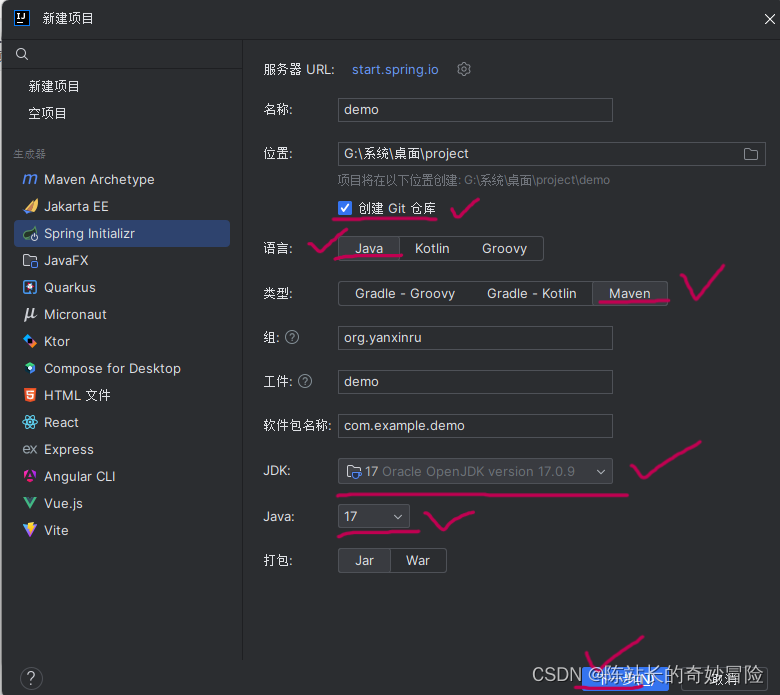Choose Maven build type
This screenshot has height=695, width=780.
pyautogui.click(x=629, y=294)
